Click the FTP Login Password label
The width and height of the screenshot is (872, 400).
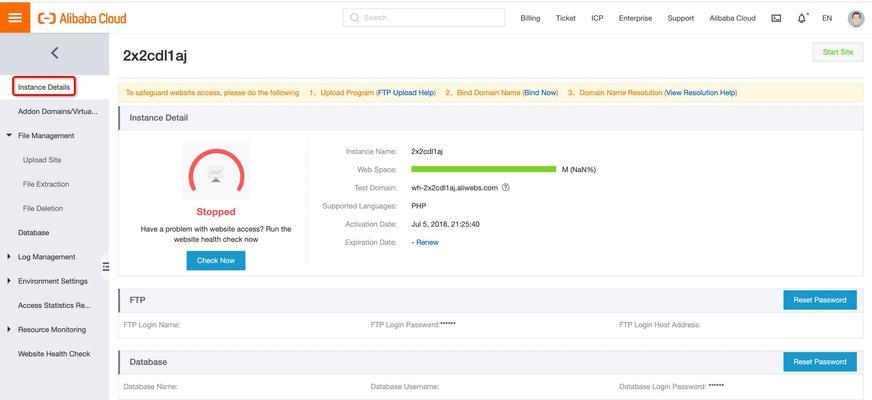point(405,324)
